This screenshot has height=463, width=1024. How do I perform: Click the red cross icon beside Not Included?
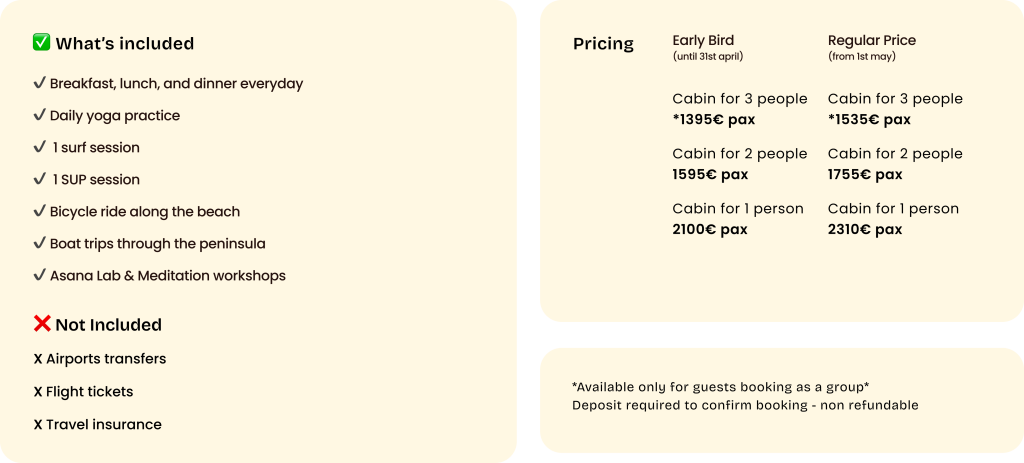pos(42,324)
